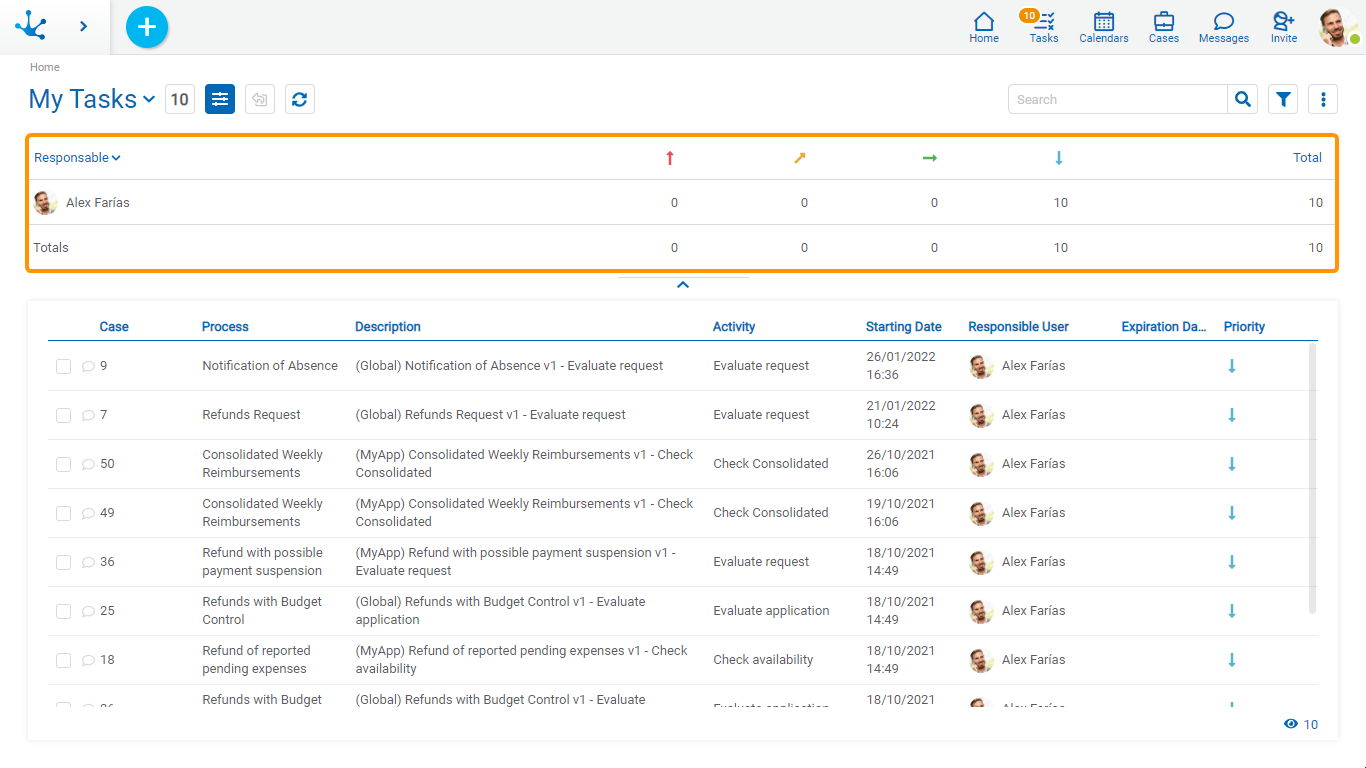1366x768 pixels.
Task: Sort by the Case column header
Action: (x=114, y=327)
